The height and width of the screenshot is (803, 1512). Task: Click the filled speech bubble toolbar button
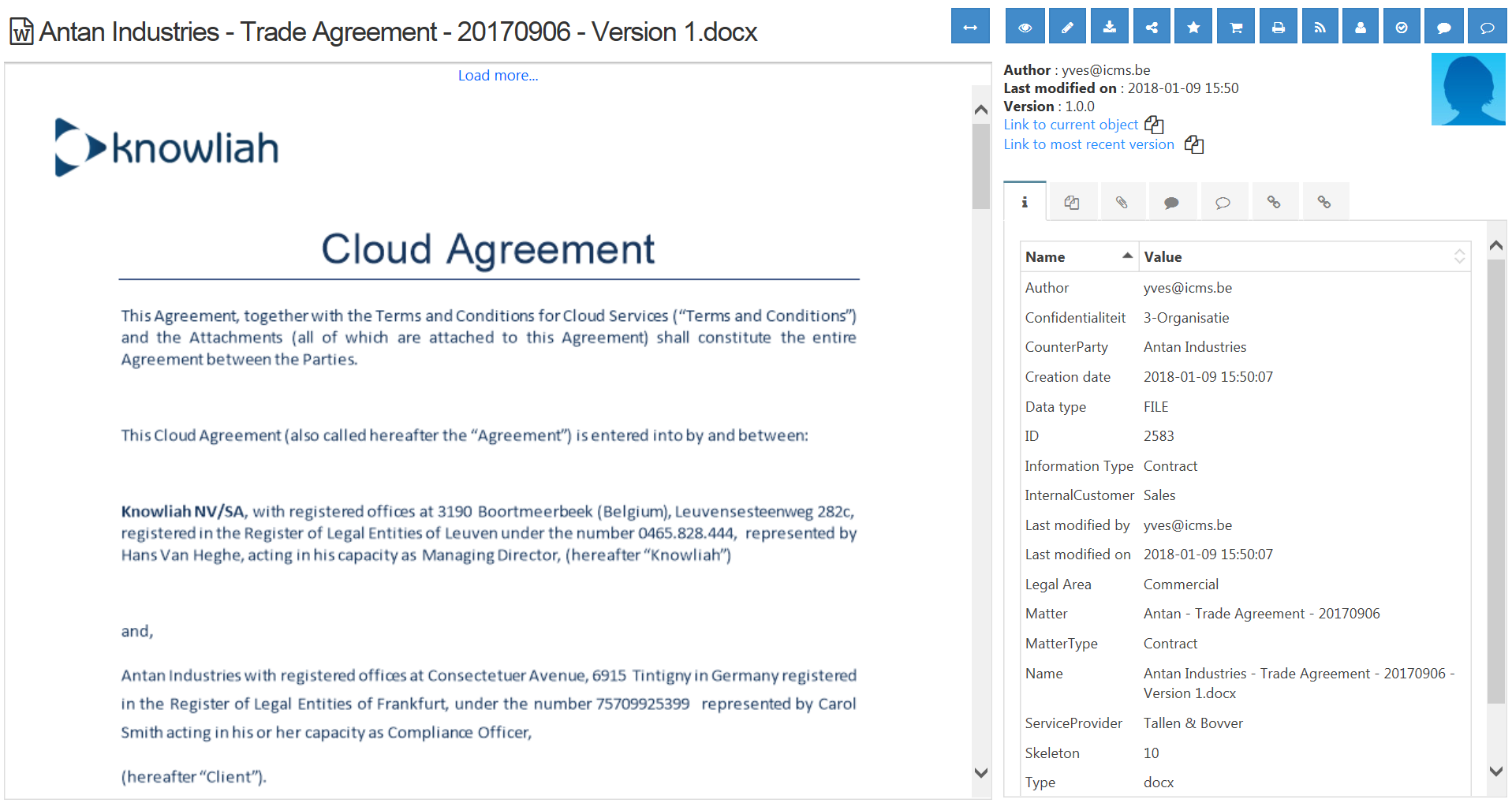tap(1444, 27)
